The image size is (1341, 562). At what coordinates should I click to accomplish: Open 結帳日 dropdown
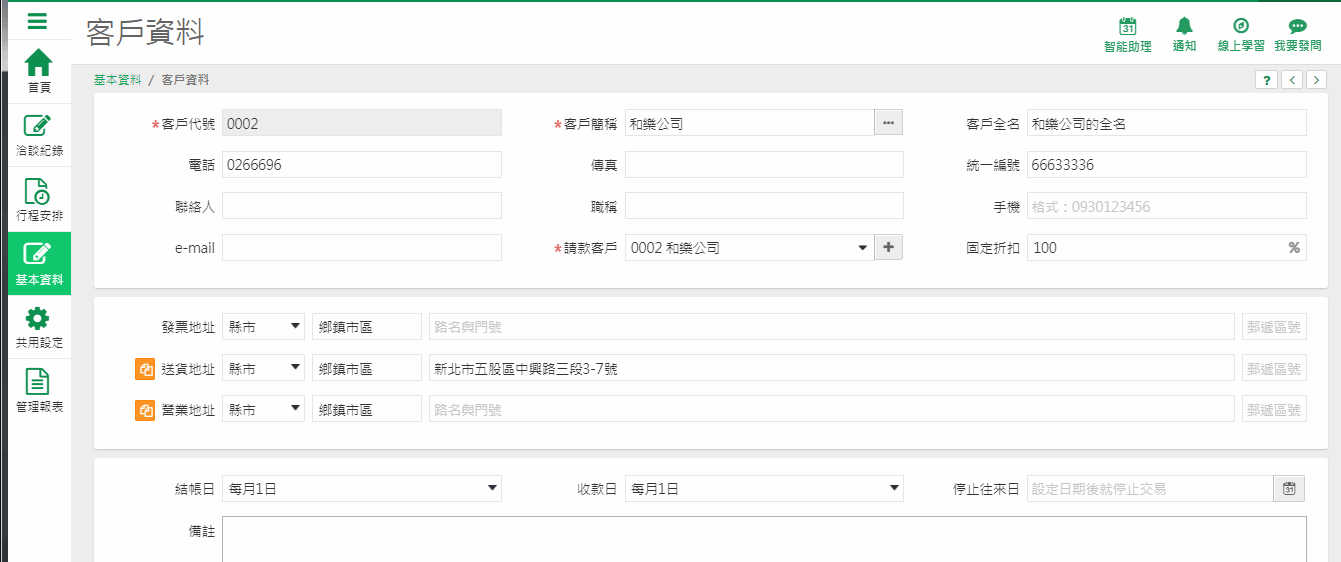[x=362, y=489]
